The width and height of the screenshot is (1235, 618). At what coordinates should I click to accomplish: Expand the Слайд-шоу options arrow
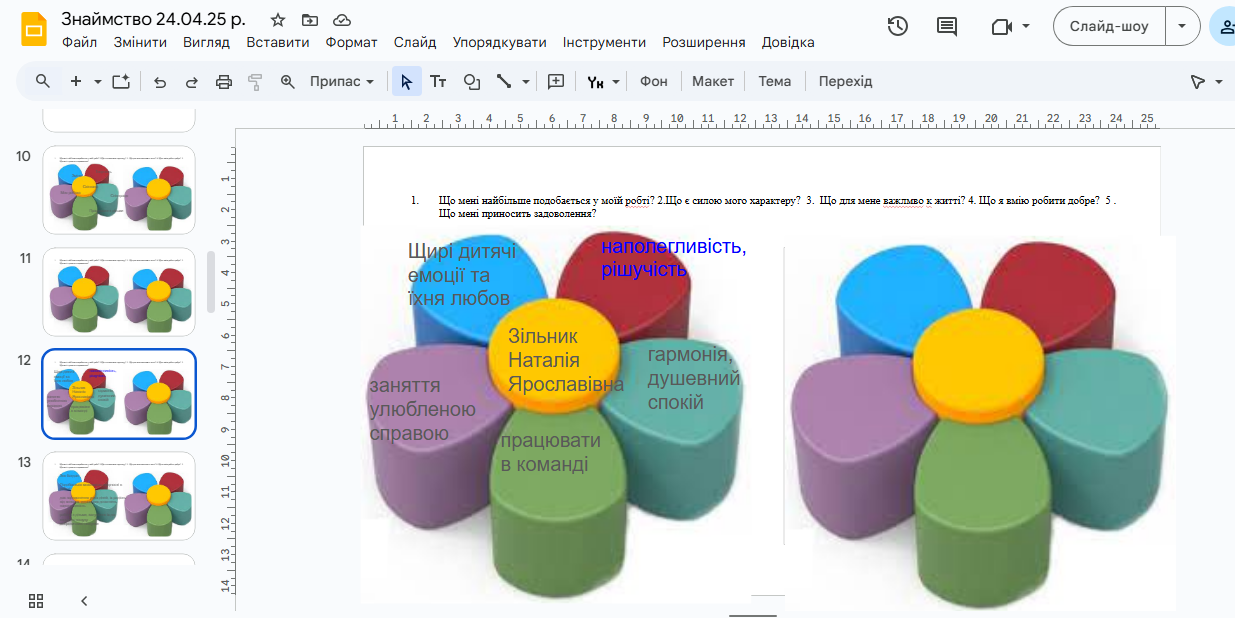coord(1183,27)
